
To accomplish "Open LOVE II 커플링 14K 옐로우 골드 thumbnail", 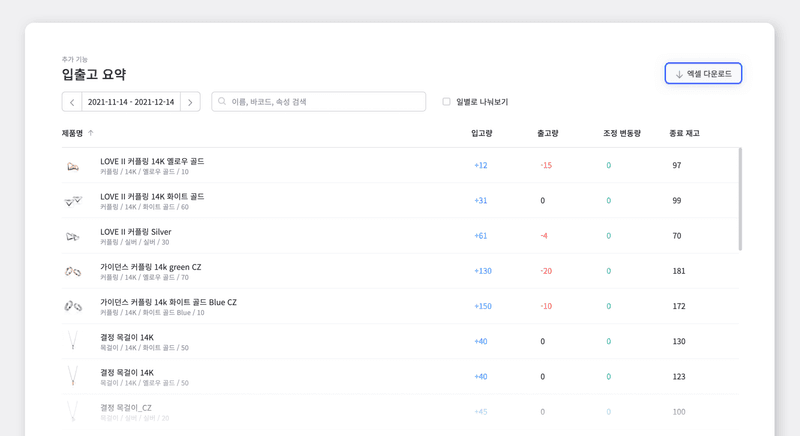I will (73, 166).
